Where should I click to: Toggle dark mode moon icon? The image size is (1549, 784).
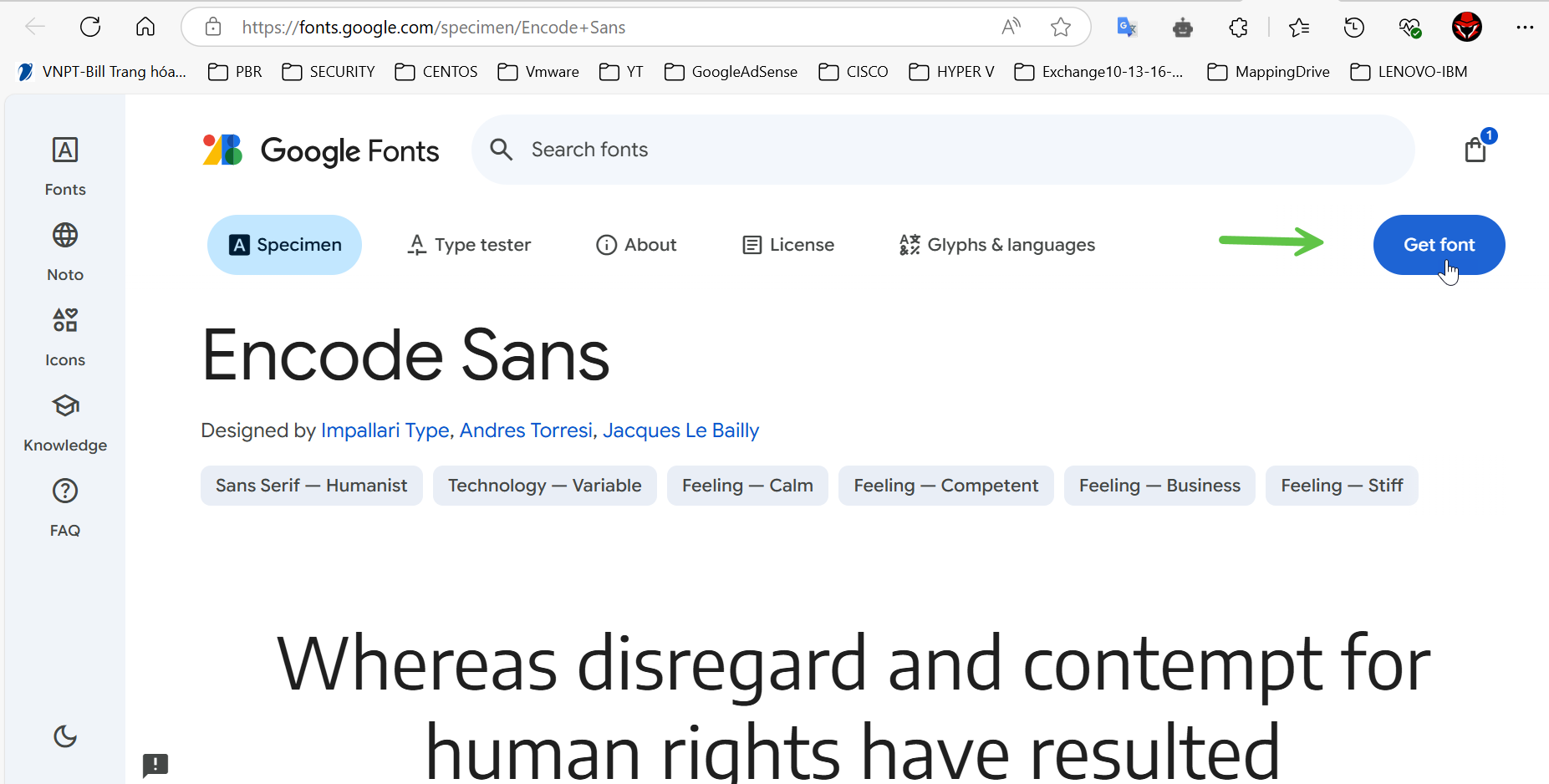tap(65, 736)
